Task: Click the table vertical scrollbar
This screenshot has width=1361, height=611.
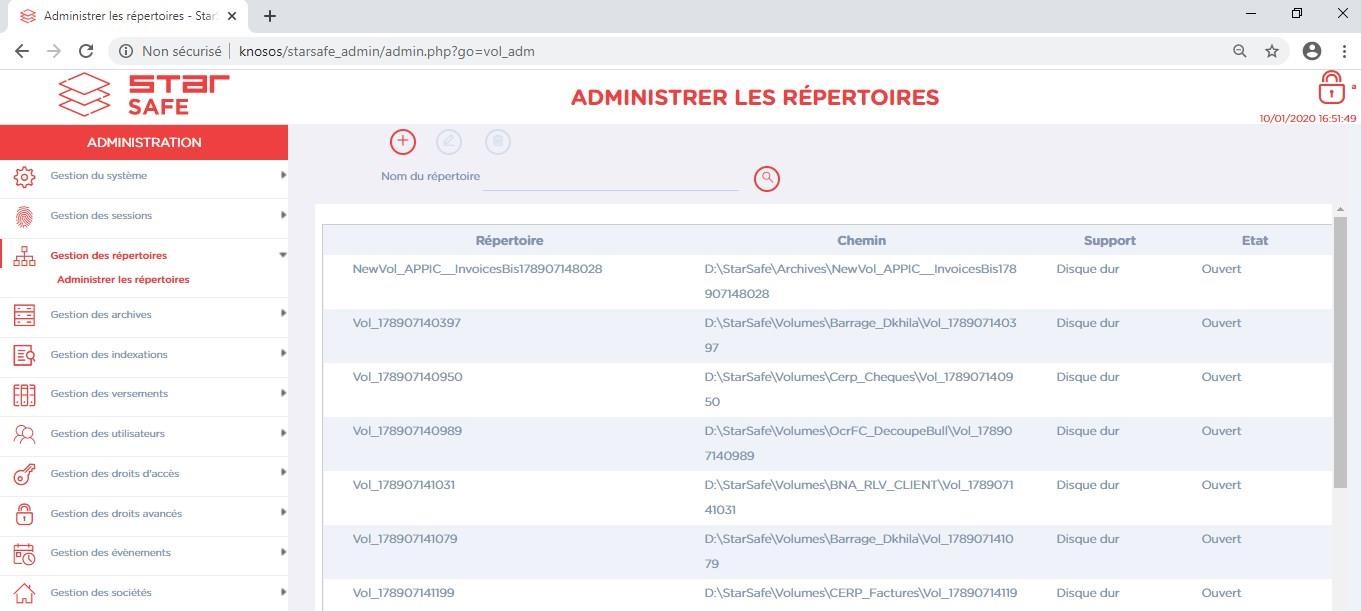Action: click(x=1339, y=350)
